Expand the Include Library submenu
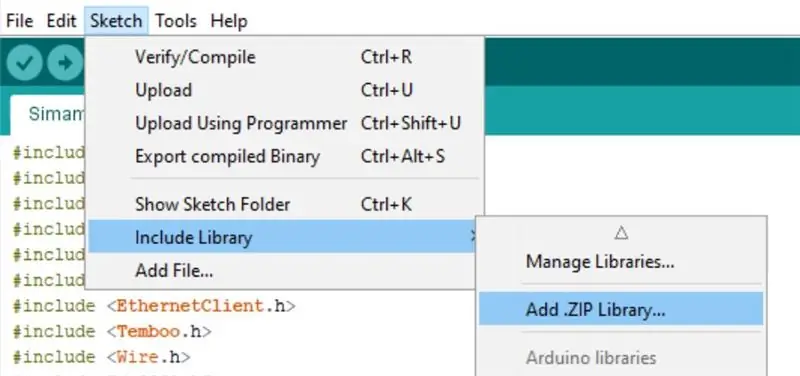This screenshot has width=800, height=376. (x=284, y=237)
